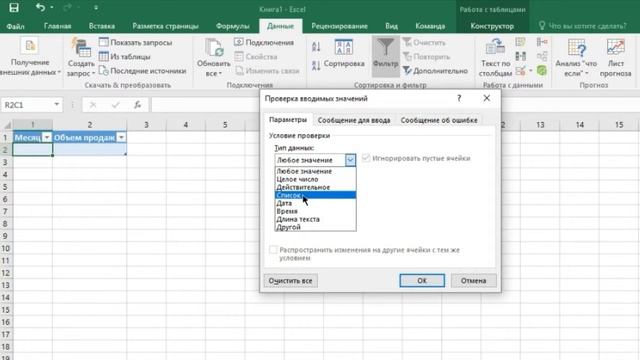640x360 pixels.
Task: Open the Месяц column filter dropdown
Action: [47, 138]
